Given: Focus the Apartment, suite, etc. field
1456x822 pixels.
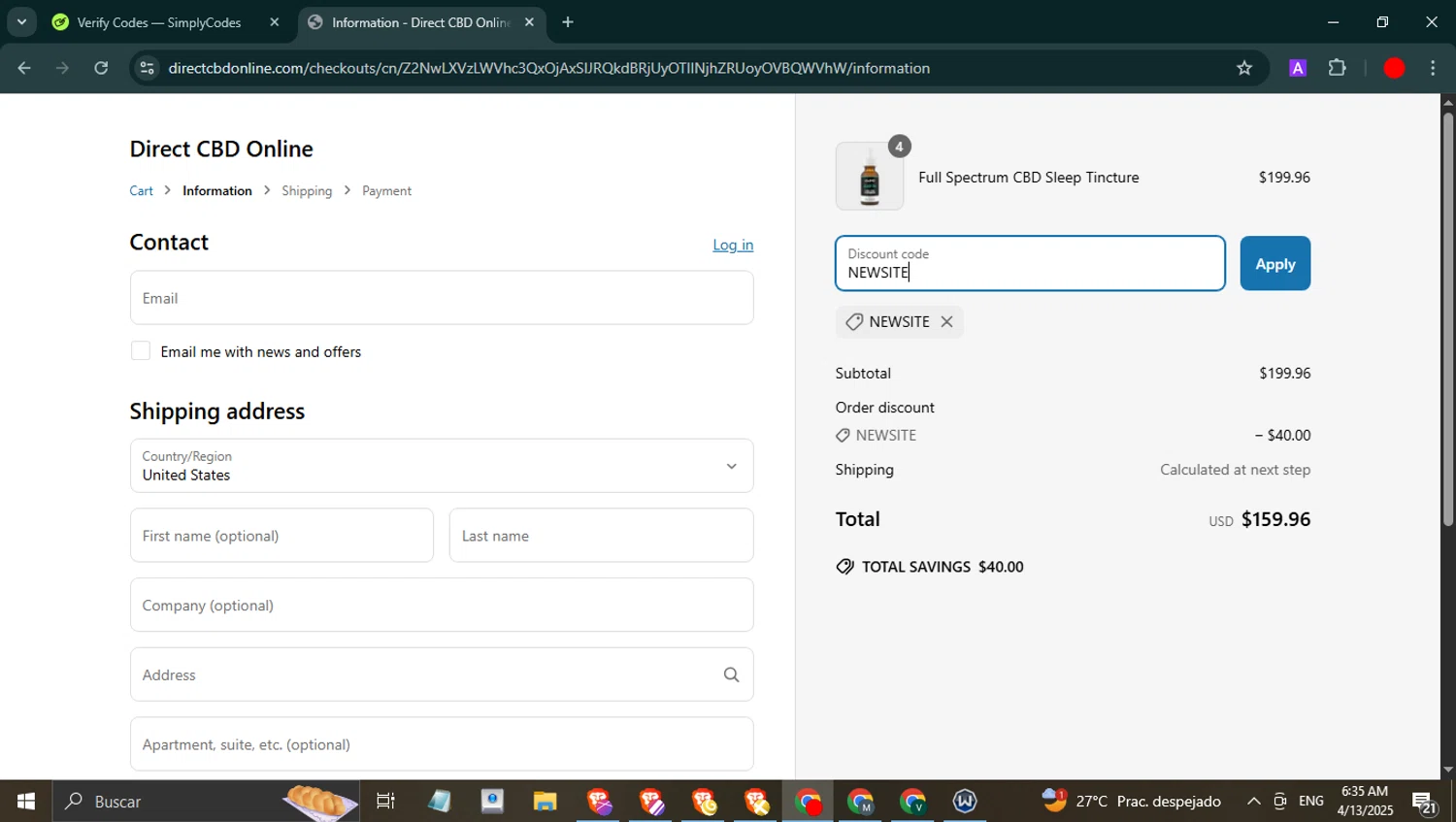Looking at the screenshot, I should (442, 744).
